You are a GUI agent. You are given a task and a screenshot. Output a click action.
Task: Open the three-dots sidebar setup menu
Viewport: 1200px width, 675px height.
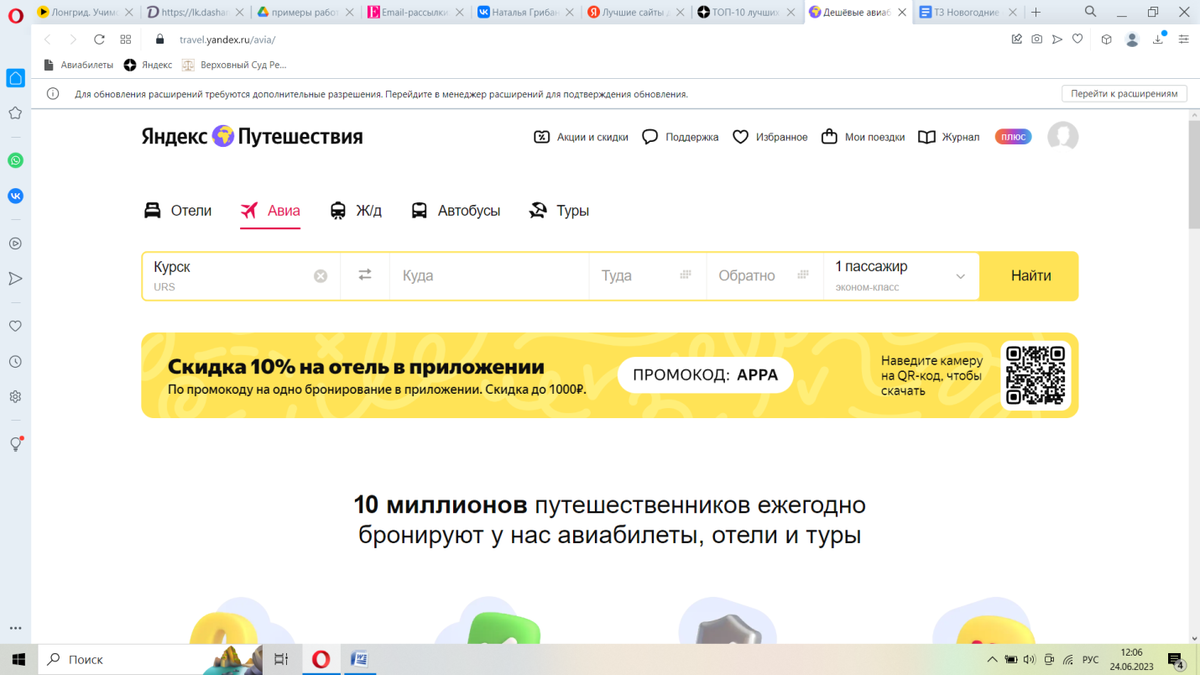pos(16,628)
